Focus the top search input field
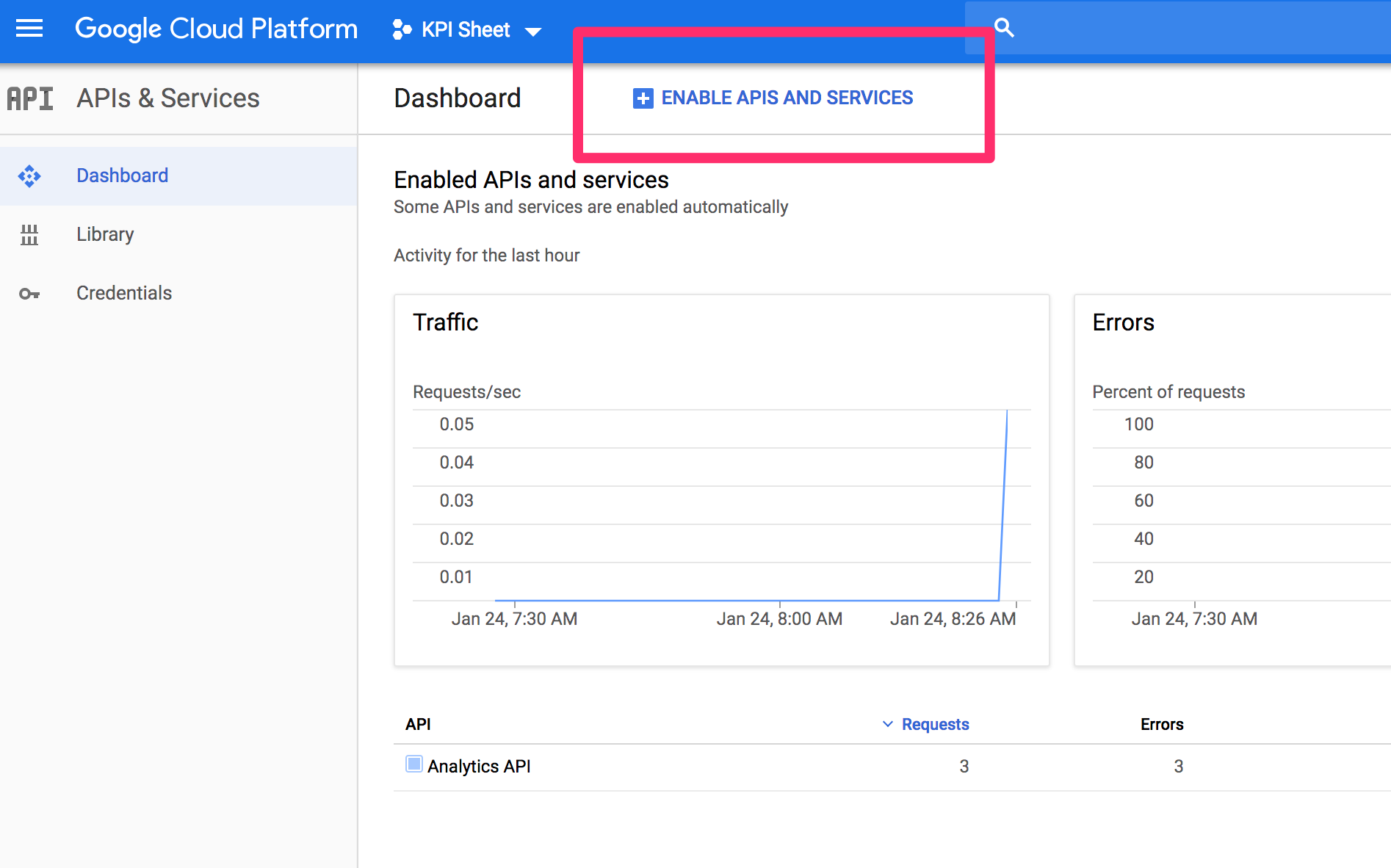 pos(1178,28)
